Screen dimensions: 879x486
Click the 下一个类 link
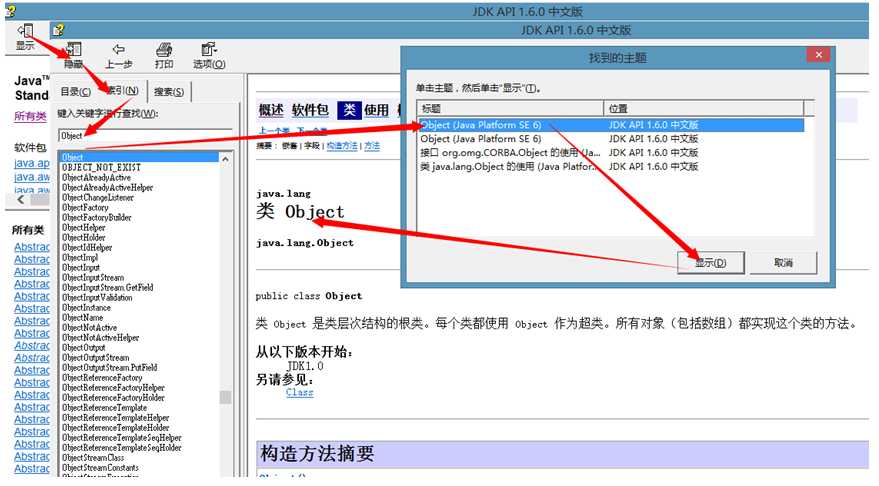[x=312, y=131]
